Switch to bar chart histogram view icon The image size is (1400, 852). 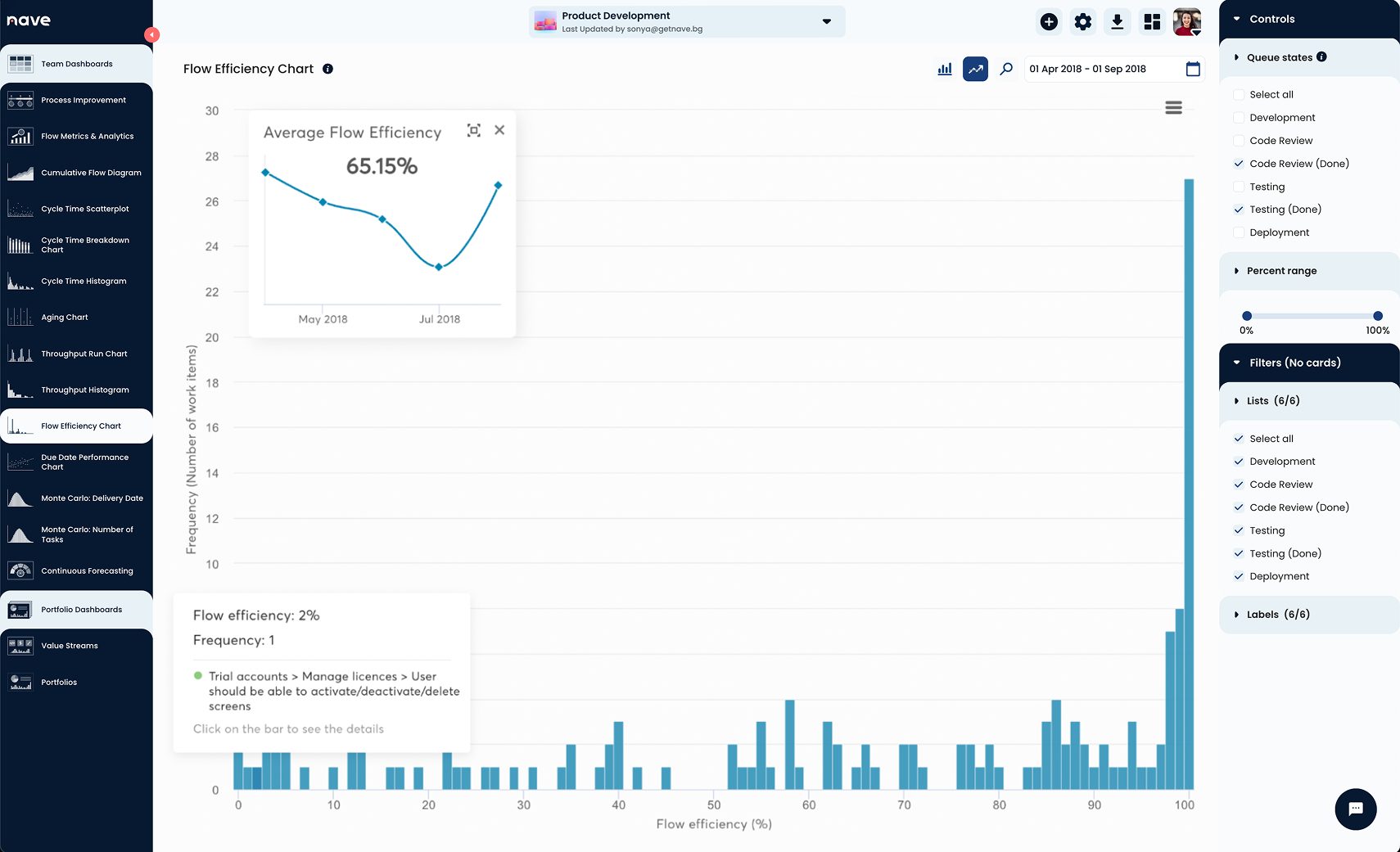(945, 70)
